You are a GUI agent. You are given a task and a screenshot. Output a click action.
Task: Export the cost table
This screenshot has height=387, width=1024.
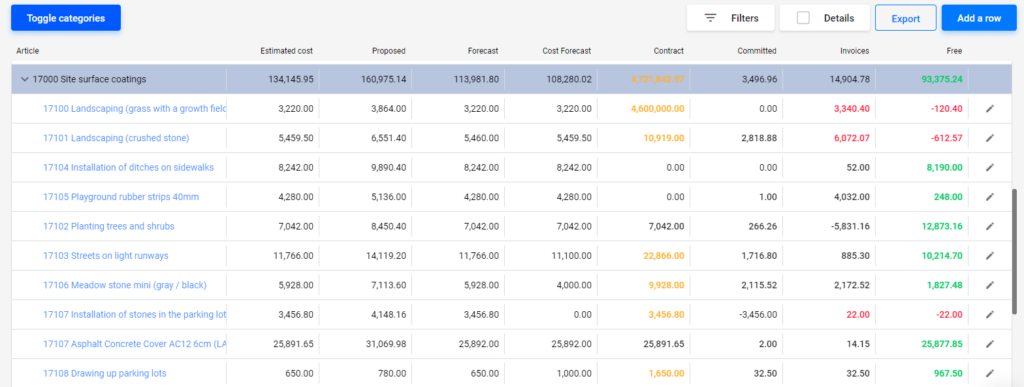pos(906,18)
